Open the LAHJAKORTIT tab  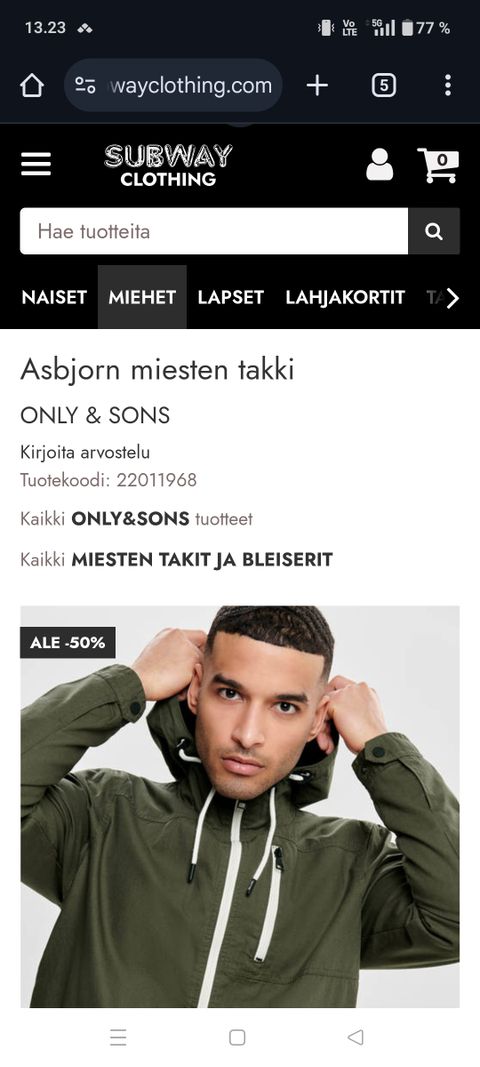pyautogui.click(x=345, y=297)
